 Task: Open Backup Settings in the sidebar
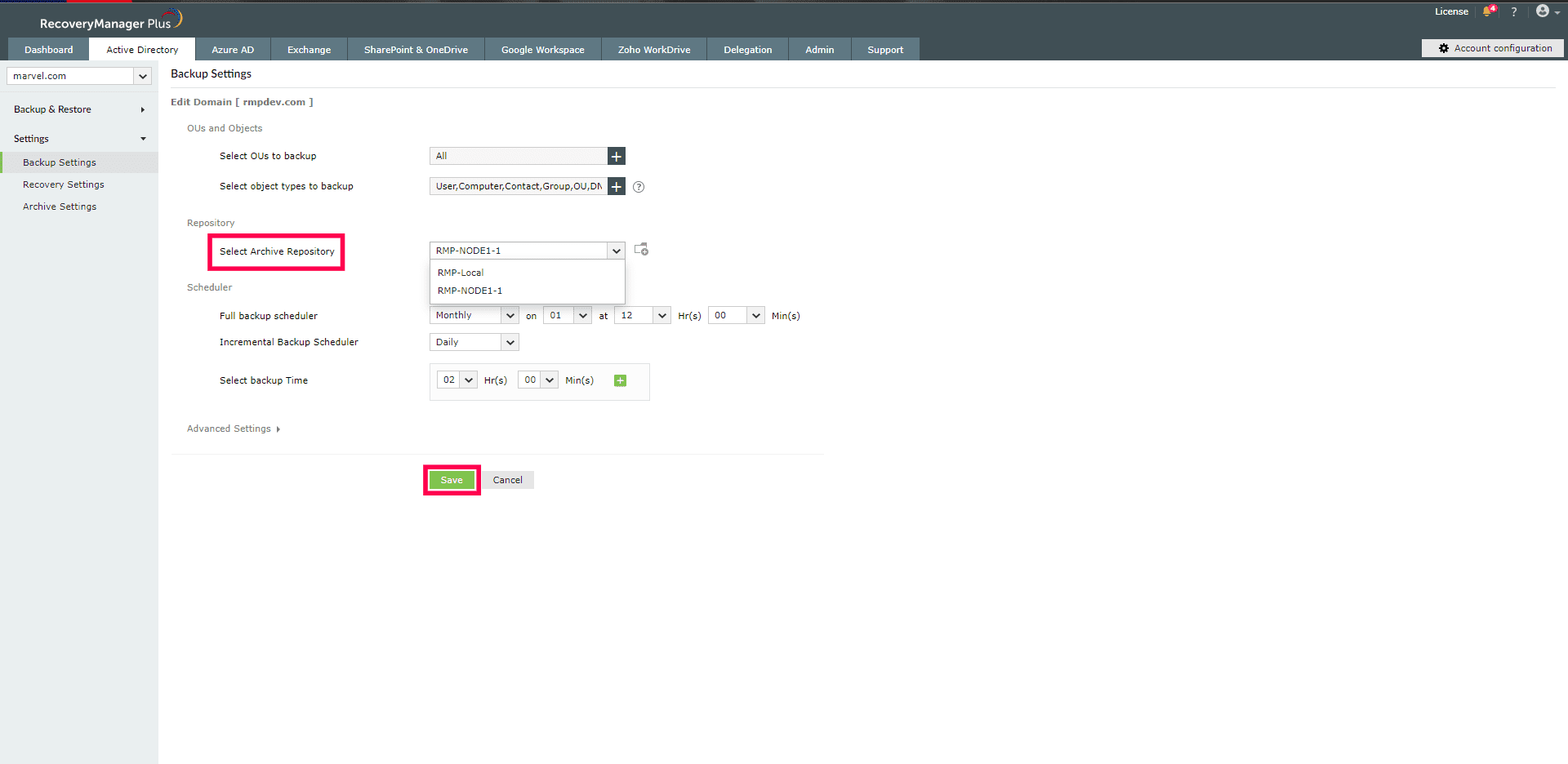(x=79, y=162)
